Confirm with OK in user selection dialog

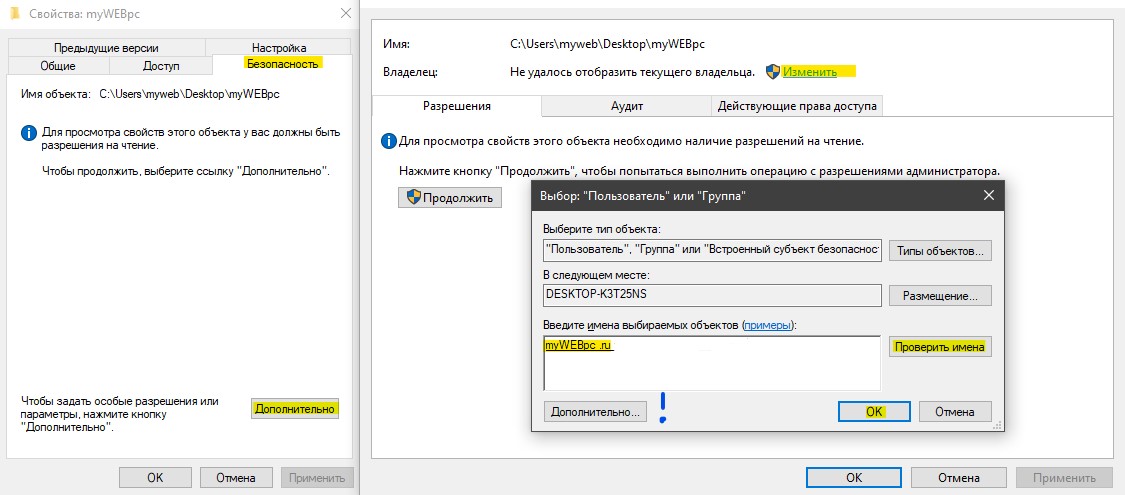[x=874, y=412]
